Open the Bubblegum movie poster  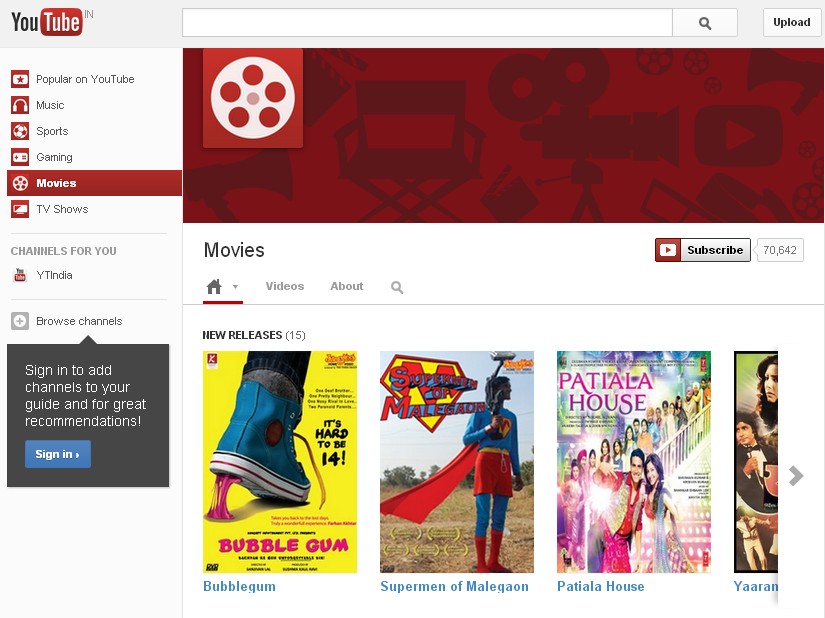point(280,462)
